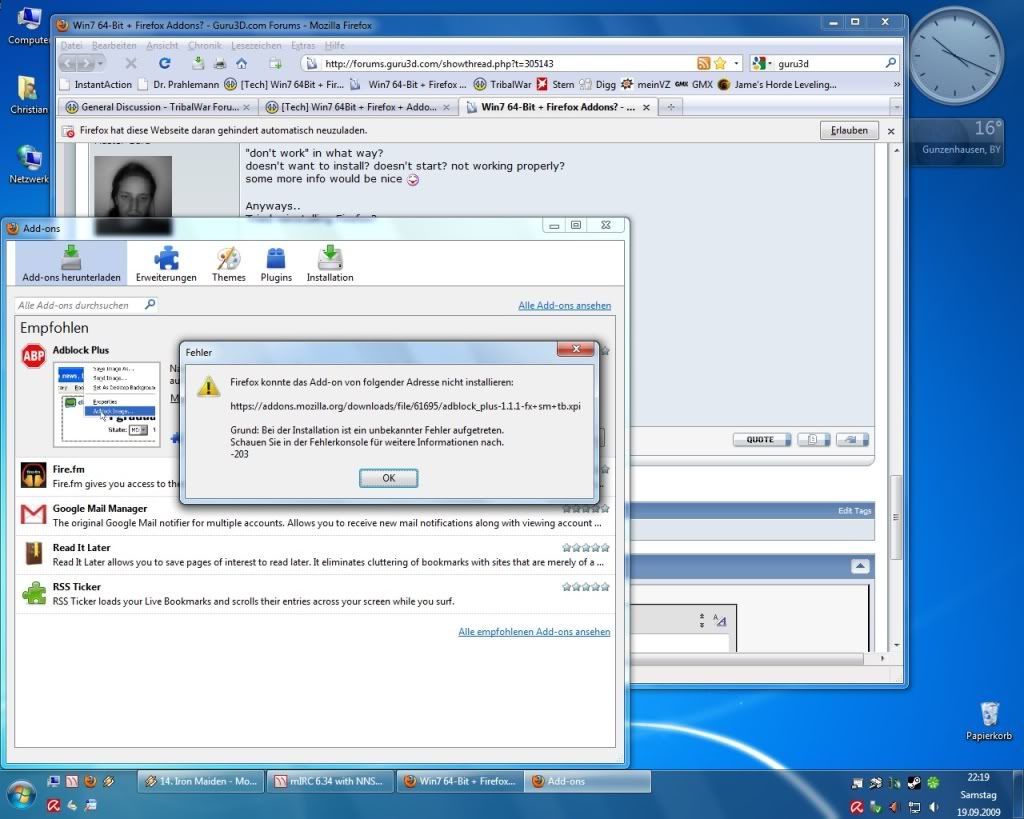
Task: Open the Alle Add-ons ansehen link
Action: pos(564,305)
